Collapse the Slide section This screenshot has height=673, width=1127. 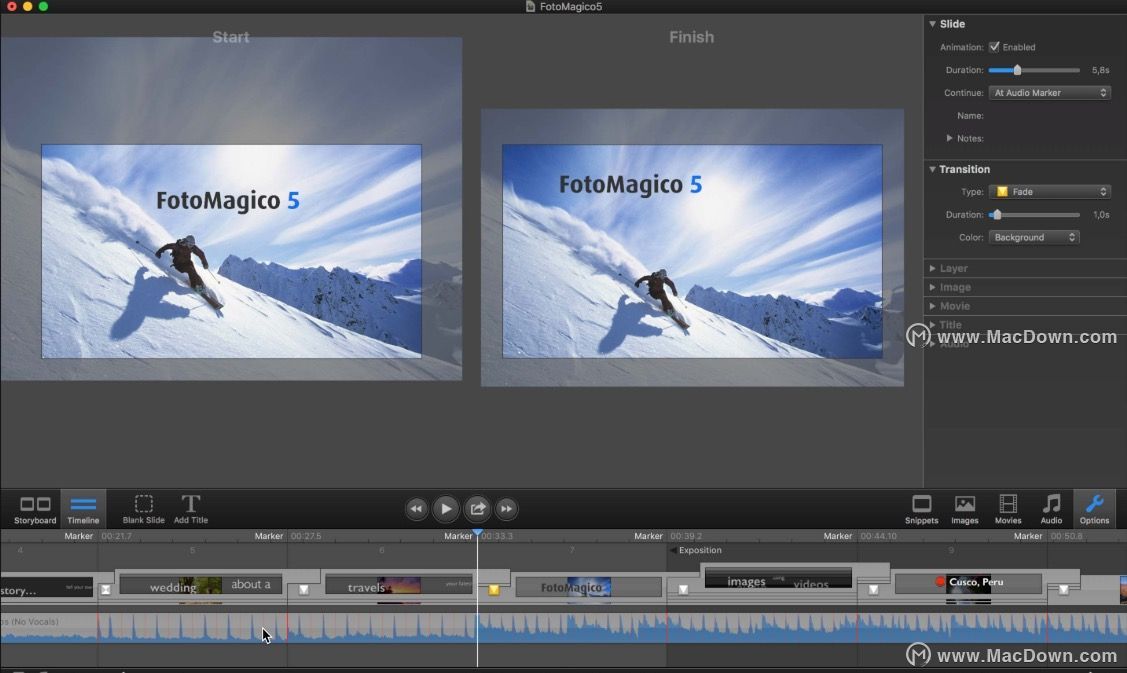point(932,24)
